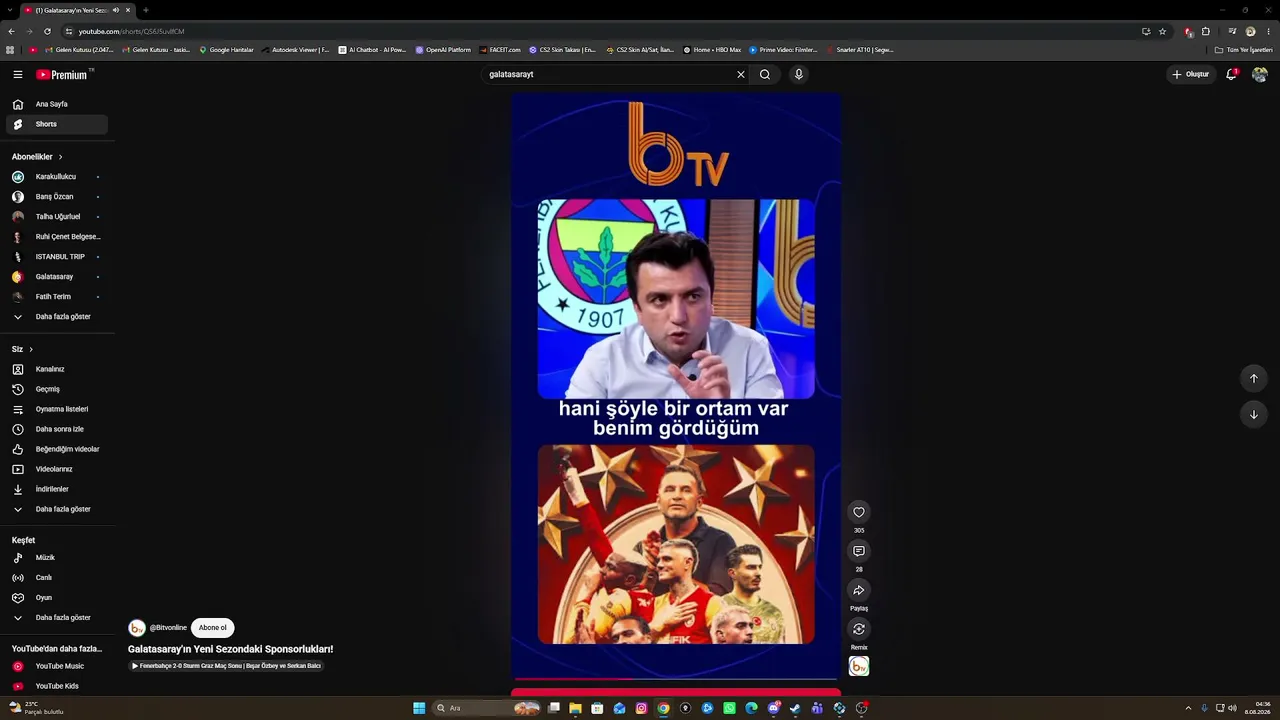Seek on the Short's red progress bar
The width and height of the screenshot is (1280, 720).
click(x=676, y=679)
